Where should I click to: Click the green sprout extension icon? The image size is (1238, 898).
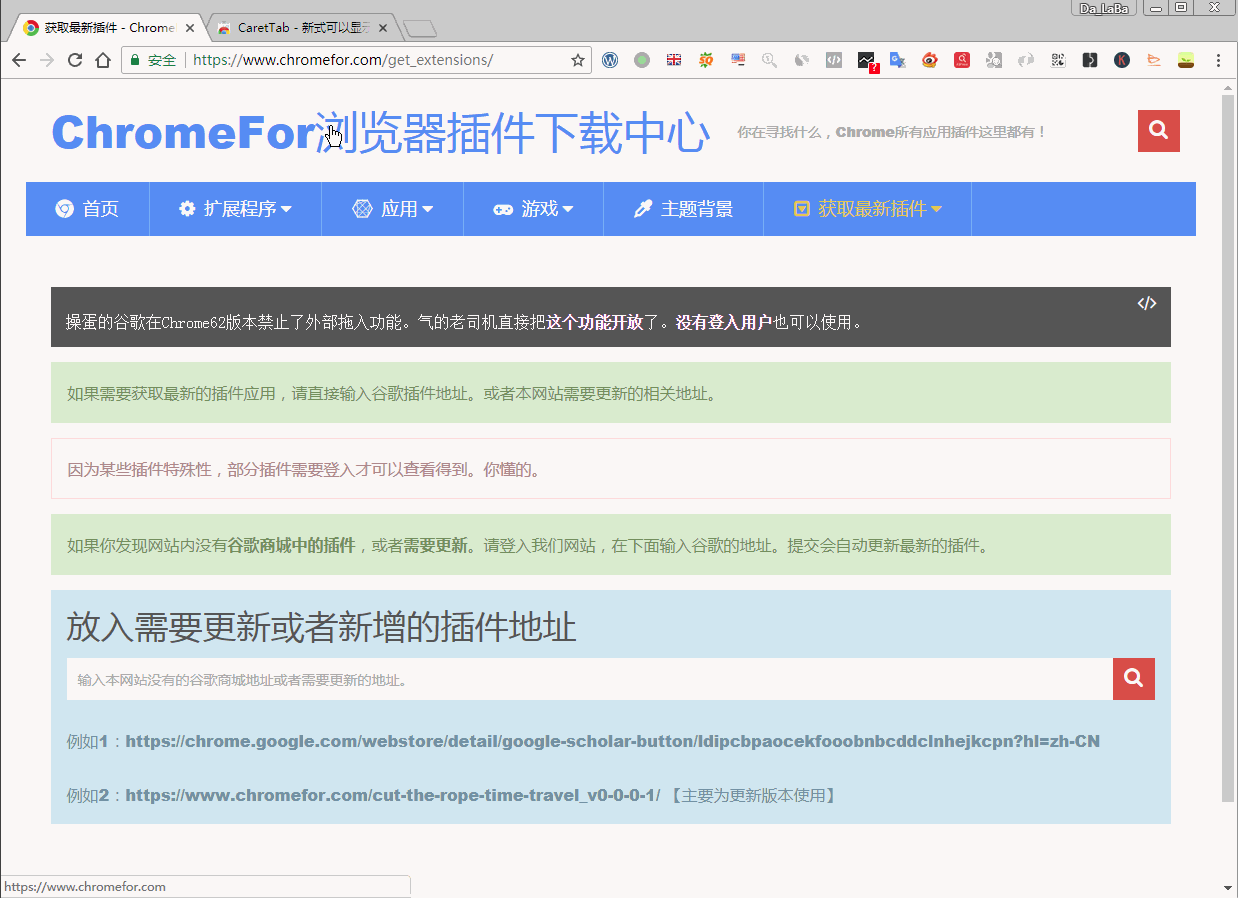[1186, 60]
